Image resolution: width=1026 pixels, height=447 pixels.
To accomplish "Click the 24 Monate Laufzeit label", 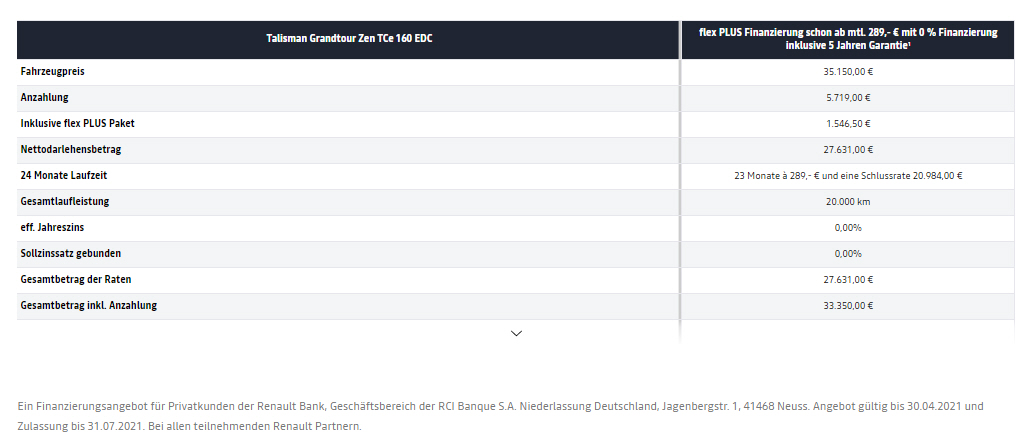I will click(65, 176).
